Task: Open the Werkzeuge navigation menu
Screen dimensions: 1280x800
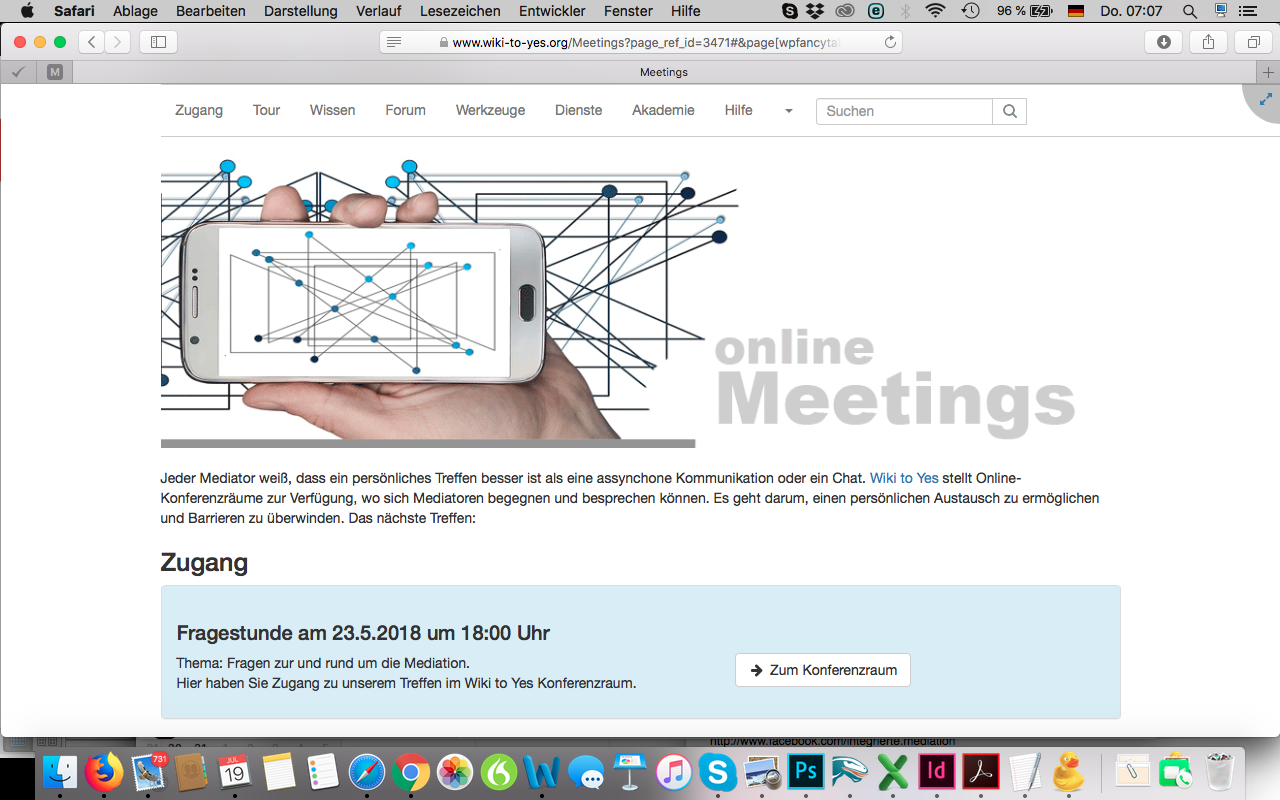Action: point(490,110)
